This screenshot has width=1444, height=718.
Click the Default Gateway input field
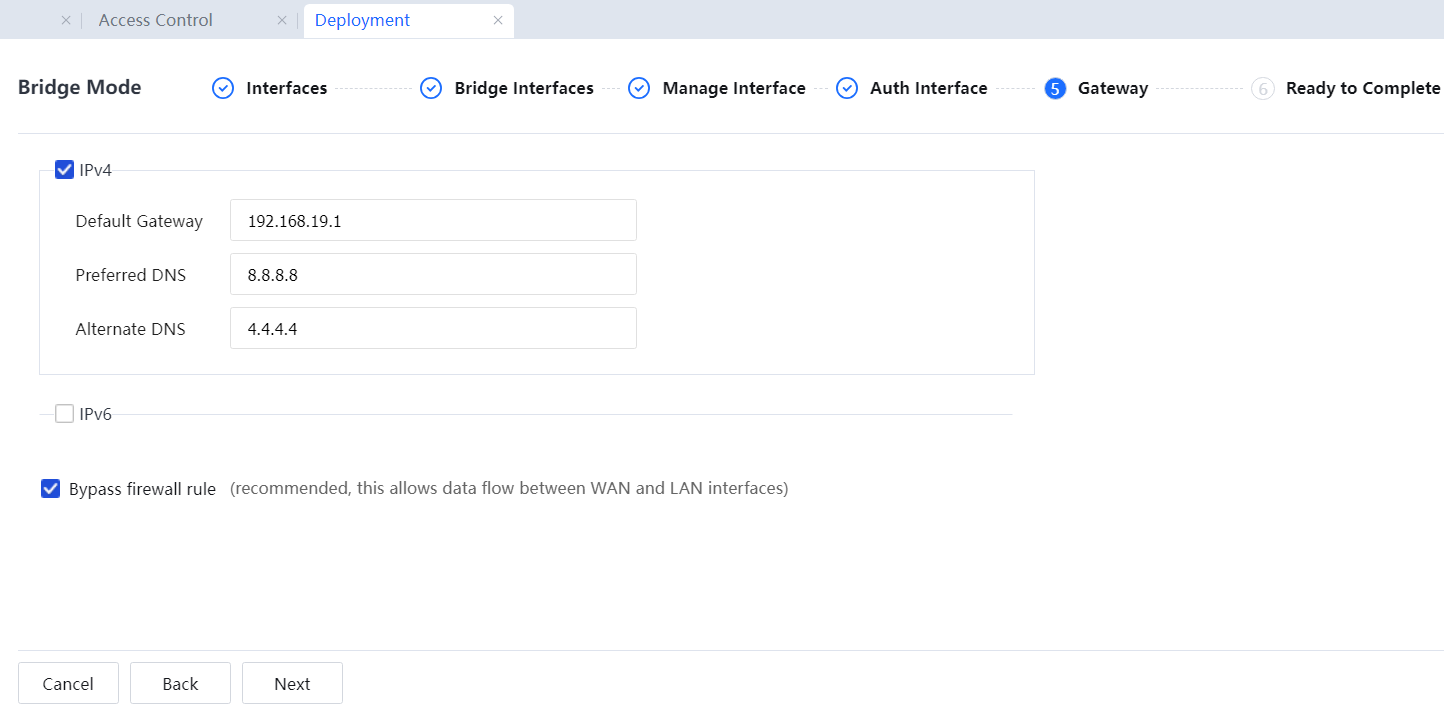coord(433,220)
